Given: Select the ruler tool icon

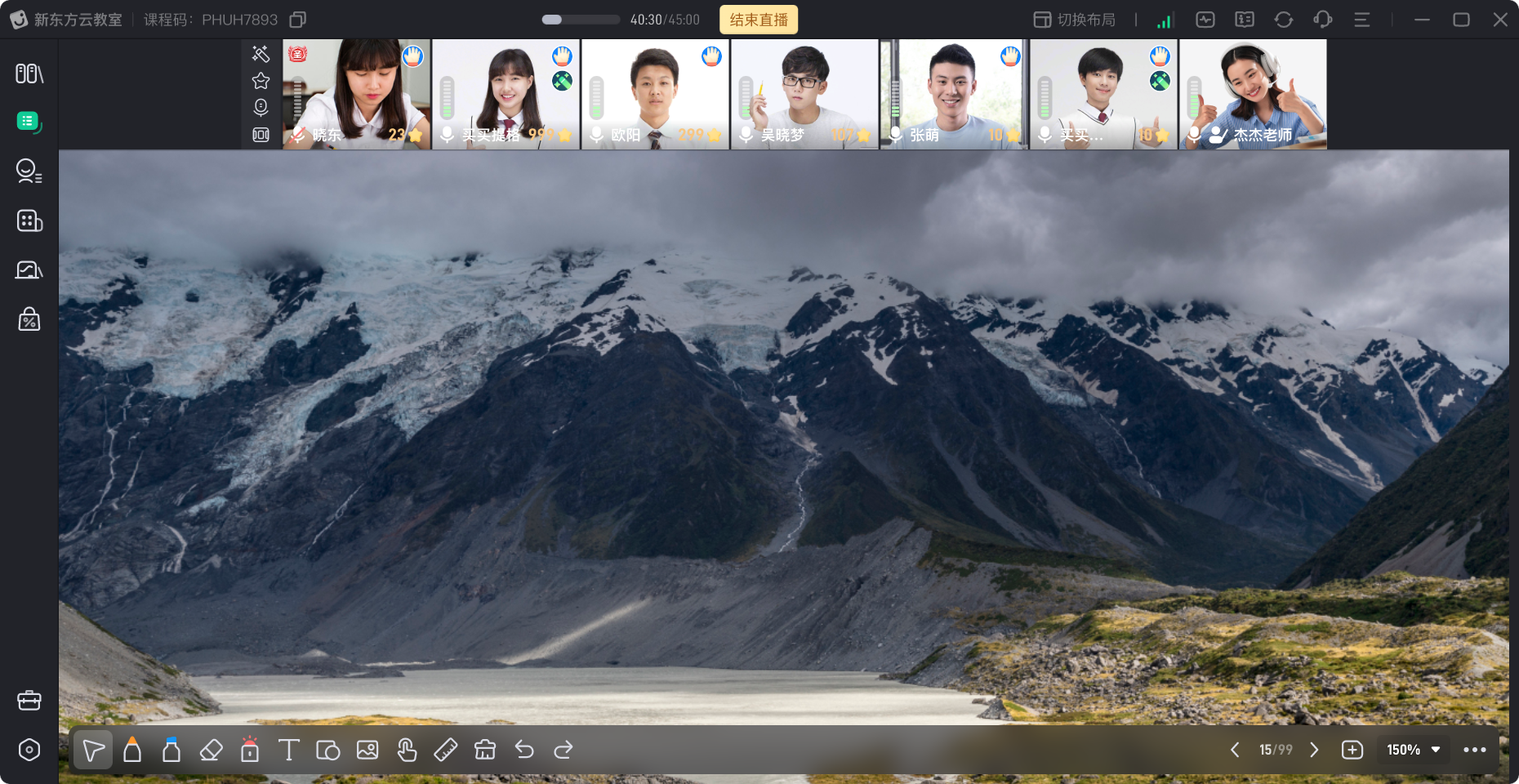Looking at the screenshot, I should pyautogui.click(x=446, y=750).
